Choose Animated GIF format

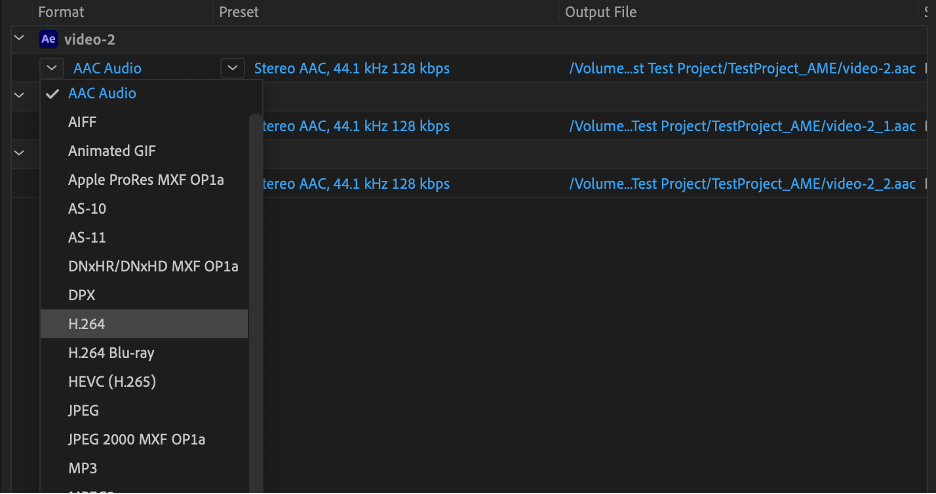[144, 151]
